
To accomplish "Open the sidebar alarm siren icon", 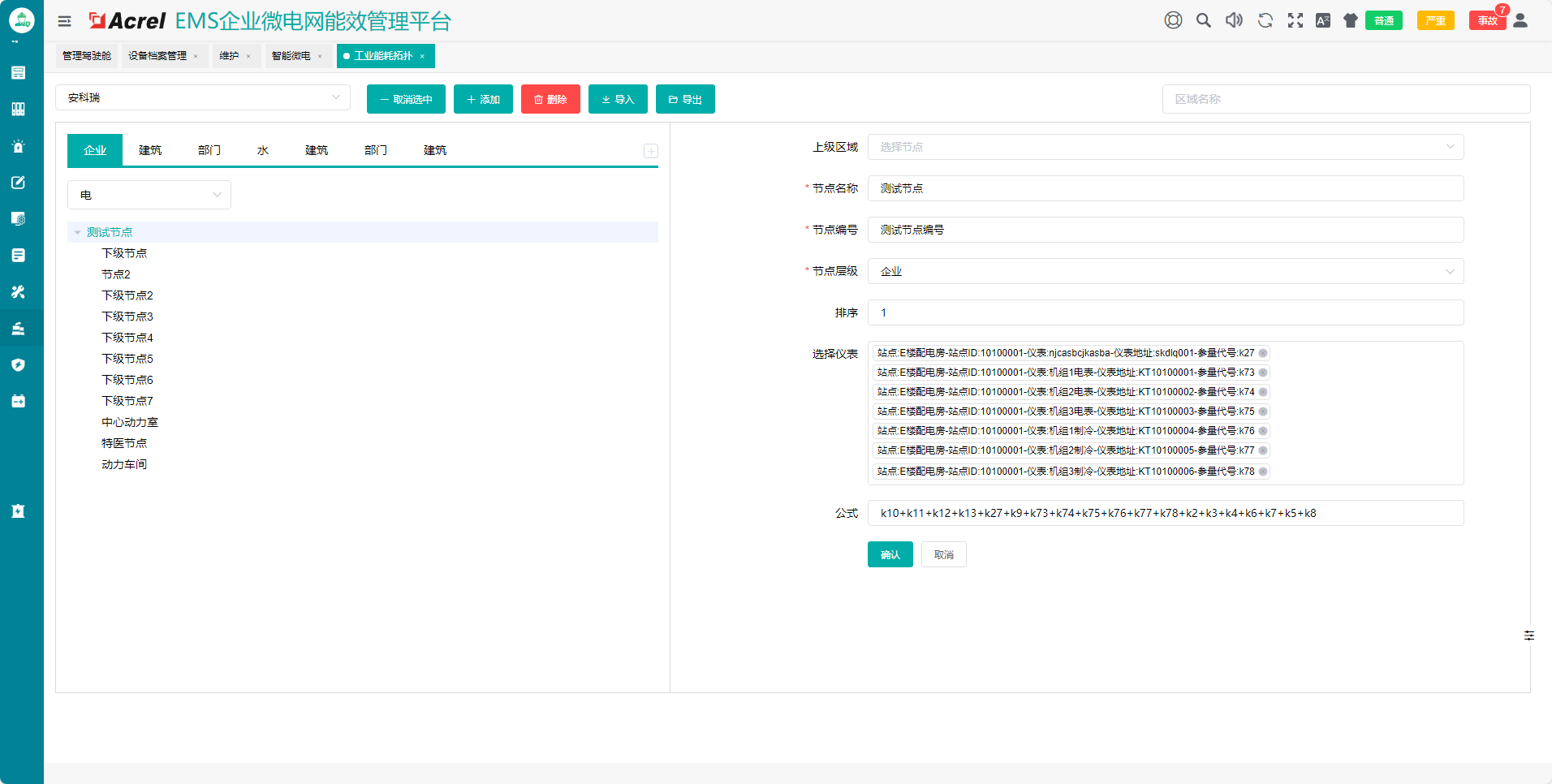I will (18, 146).
